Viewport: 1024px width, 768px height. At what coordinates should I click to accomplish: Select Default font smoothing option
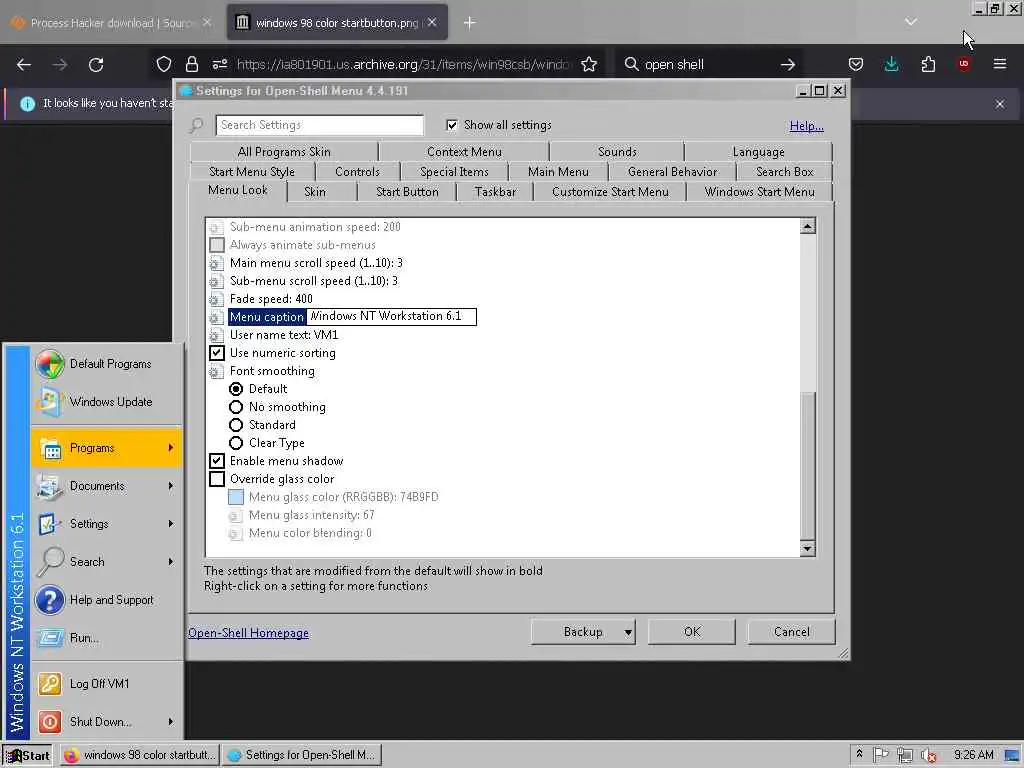[x=236, y=389]
